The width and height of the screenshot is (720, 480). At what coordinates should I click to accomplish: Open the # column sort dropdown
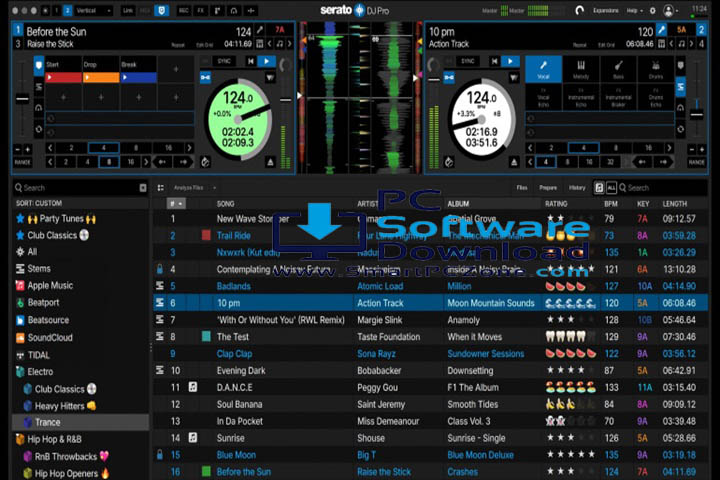click(176, 203)
